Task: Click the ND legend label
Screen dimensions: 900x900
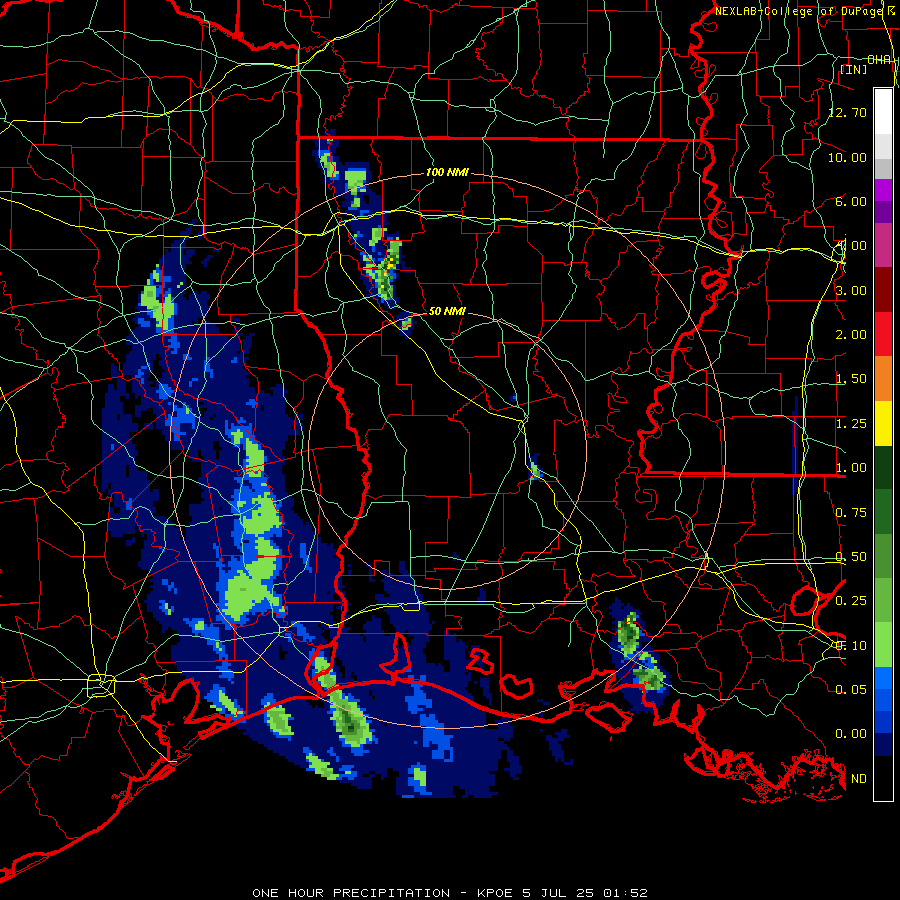Action: (x=859, y=779)
